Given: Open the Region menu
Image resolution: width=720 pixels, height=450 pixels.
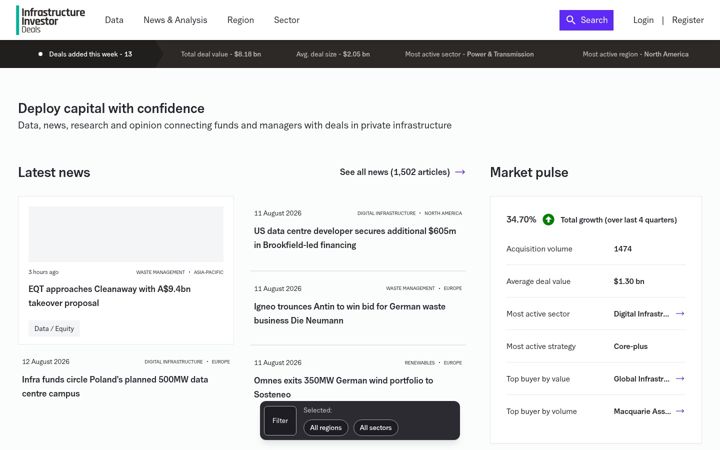Looking at the screenshot, I should pyautogui.click(x=241, y=20).
